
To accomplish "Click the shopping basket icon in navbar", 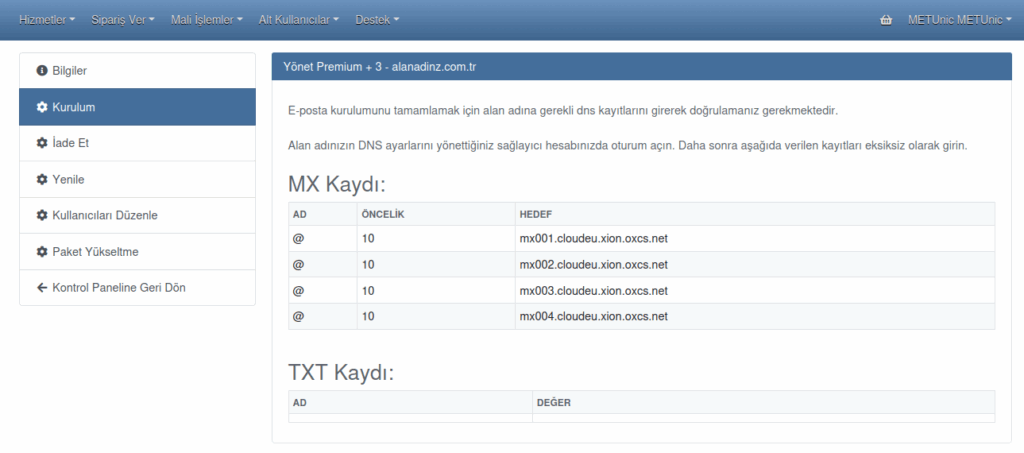I will [886, 20].
